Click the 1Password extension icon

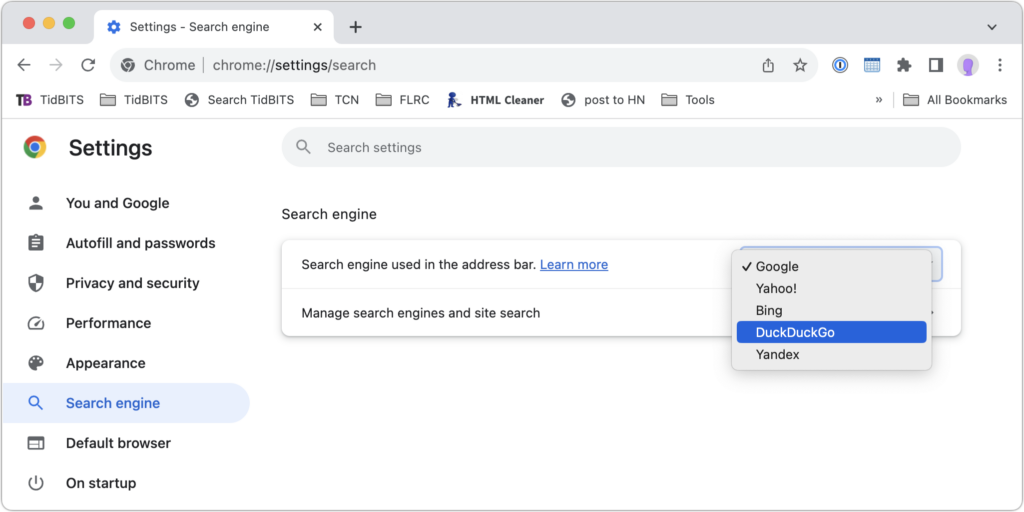840,65
